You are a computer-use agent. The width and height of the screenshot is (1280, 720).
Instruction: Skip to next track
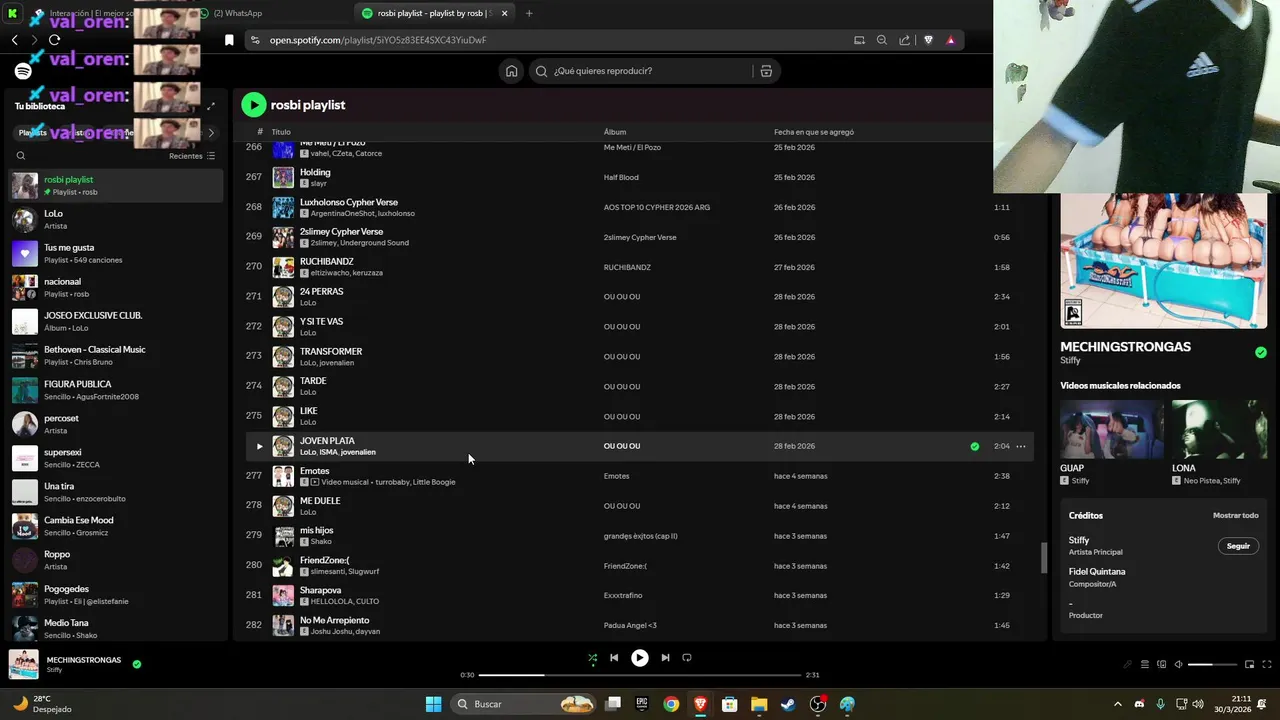pos(665,658)
